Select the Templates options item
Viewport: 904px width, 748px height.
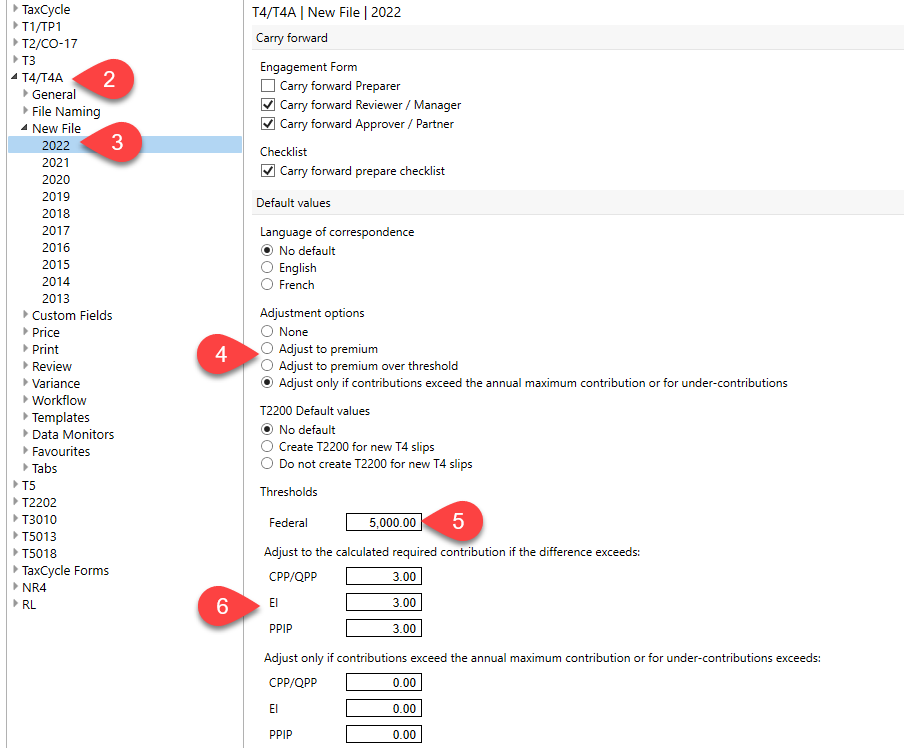click(61, 418)
